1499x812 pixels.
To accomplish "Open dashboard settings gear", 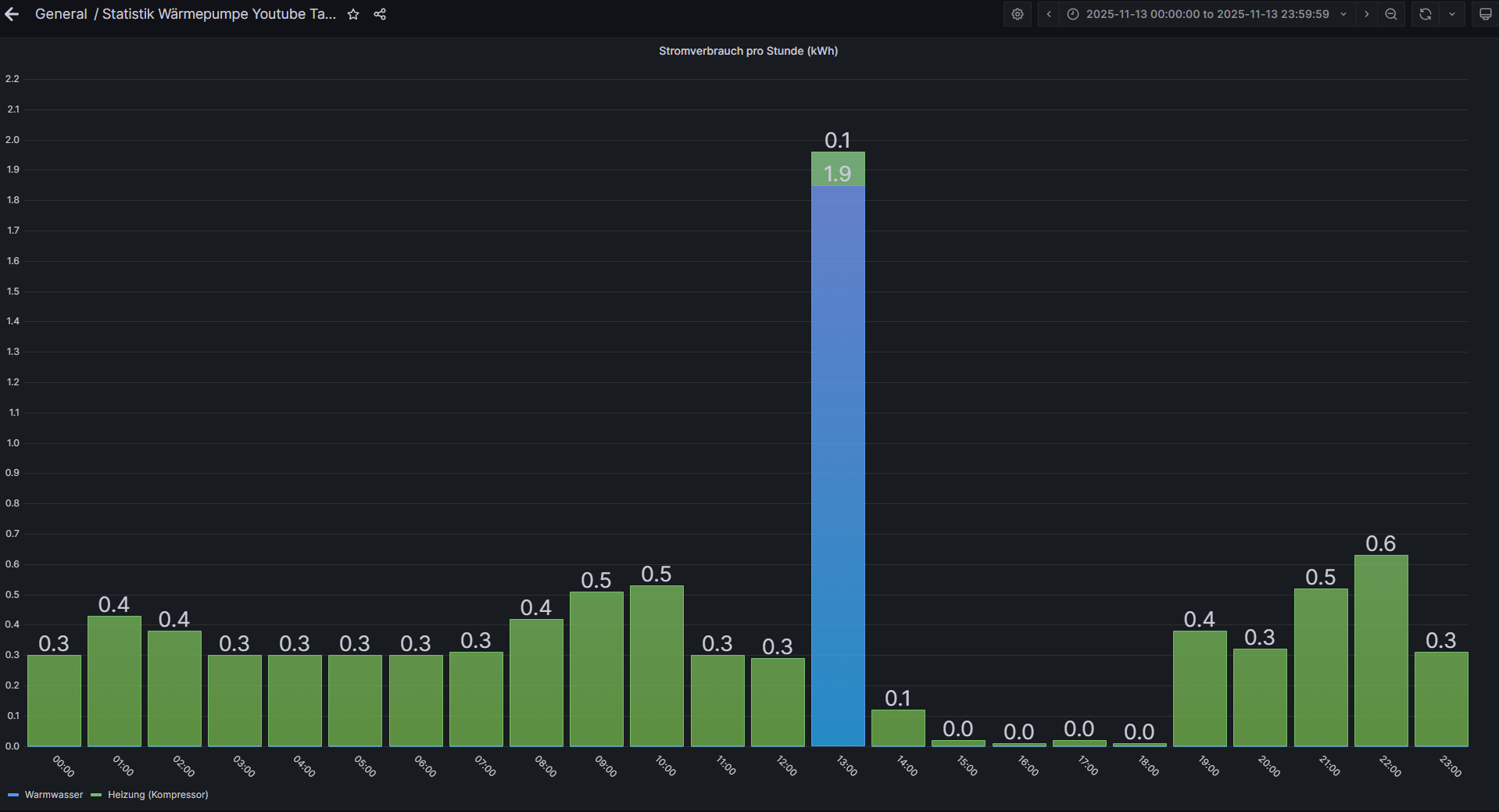I will [1017, 14].
